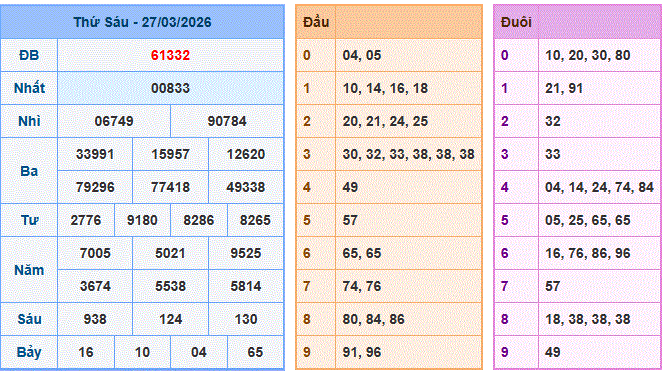The image size is (666, 373).
Task: Click Ba prize number 15957
Action: coord(170,154)
